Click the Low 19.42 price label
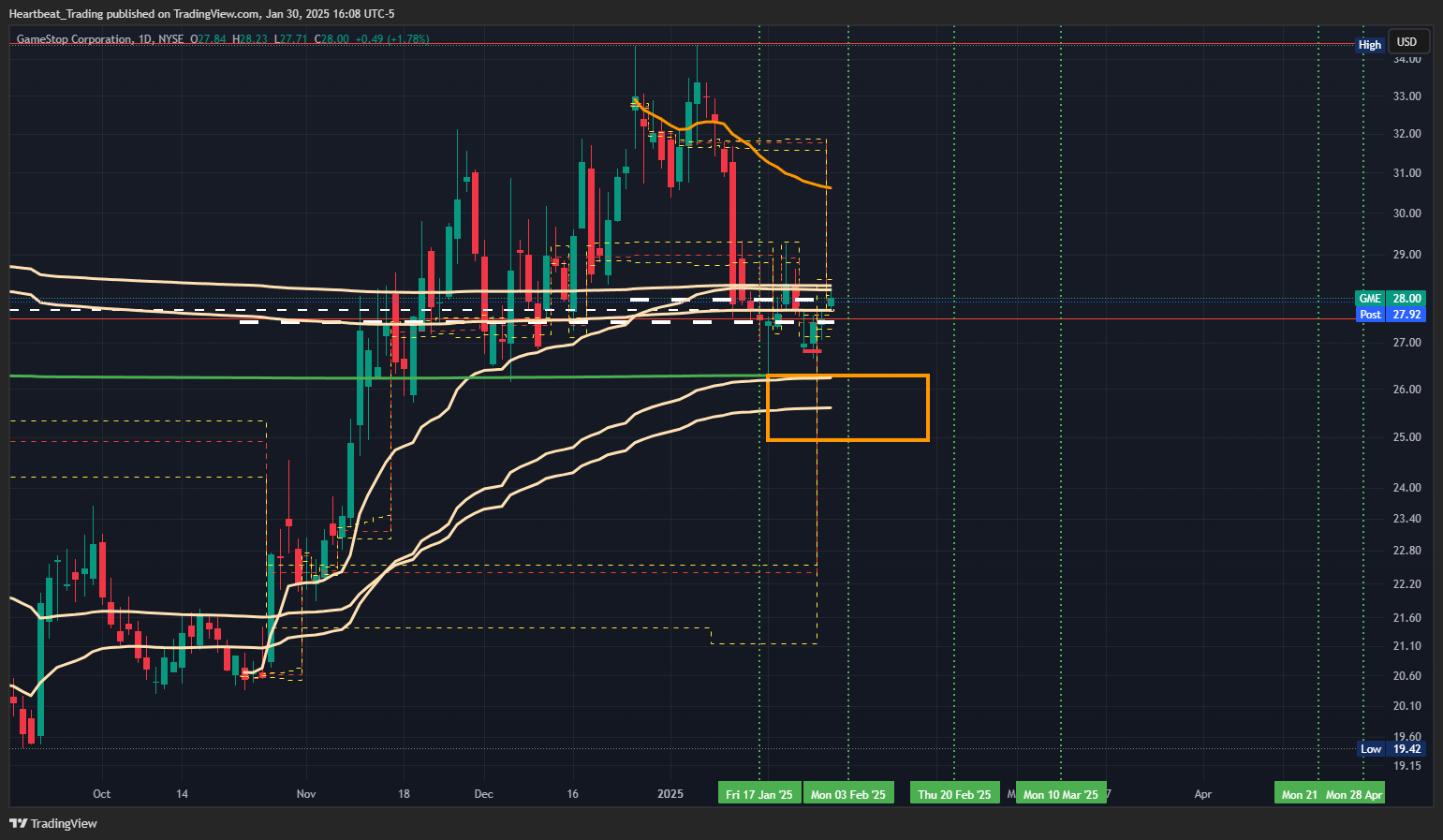This screenshot has width=1443, height=840. coord(1391,749)
